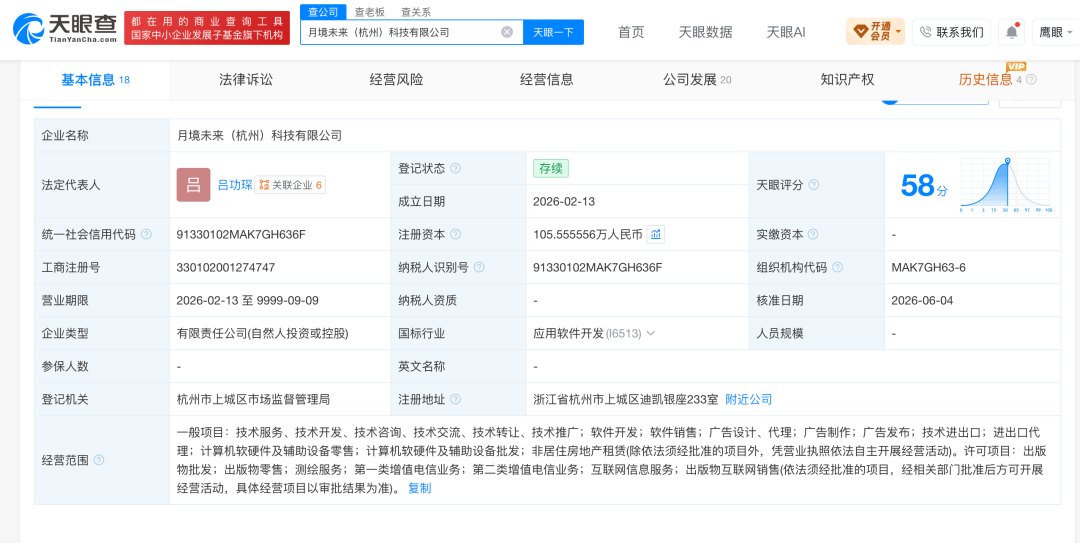The height and width of the screenshot is (543, 1080).
Task: Copy business scope via 复制 link
Action: [419, 488]
